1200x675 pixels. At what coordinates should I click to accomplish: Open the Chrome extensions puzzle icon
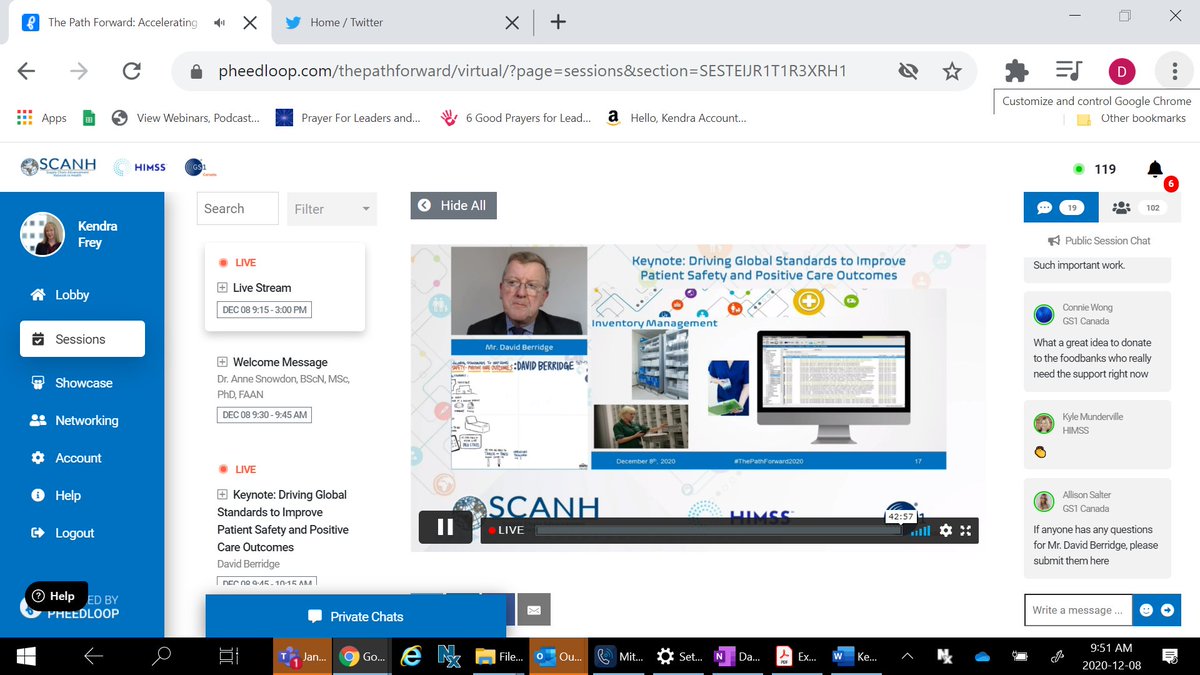coord(1017,71)
